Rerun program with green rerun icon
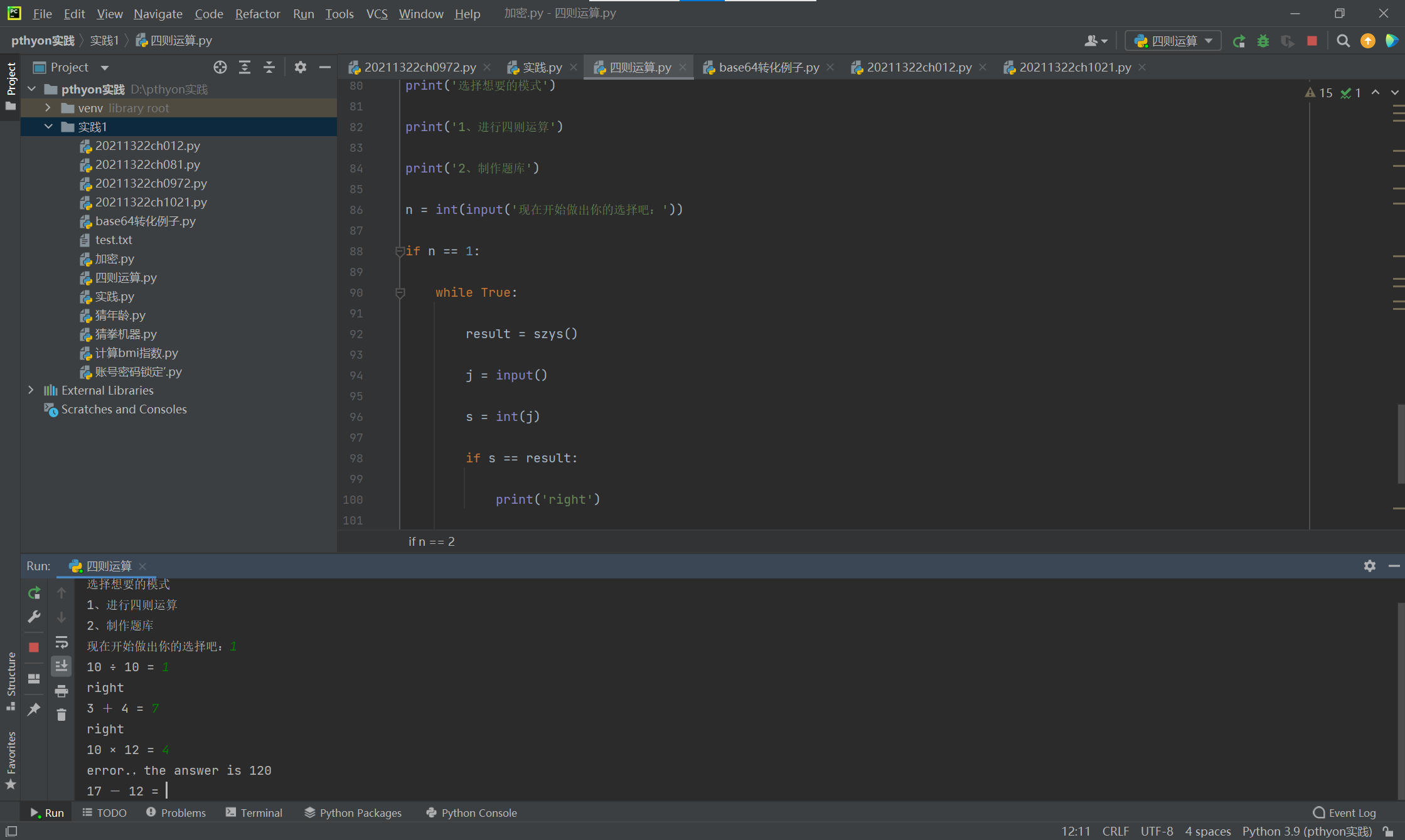1405x840 pixels. 35,593
